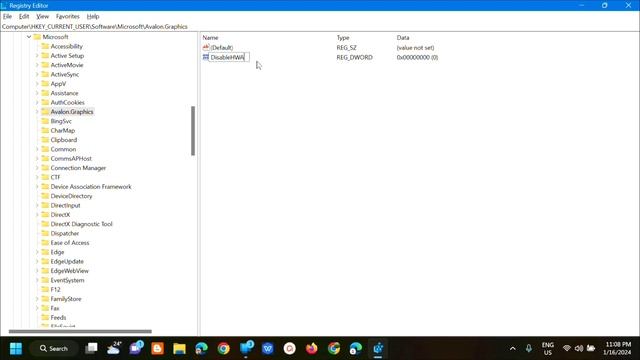Open the clock showing 11:08 PM
The height and width of the screenshot is (360, 640).
618,349
